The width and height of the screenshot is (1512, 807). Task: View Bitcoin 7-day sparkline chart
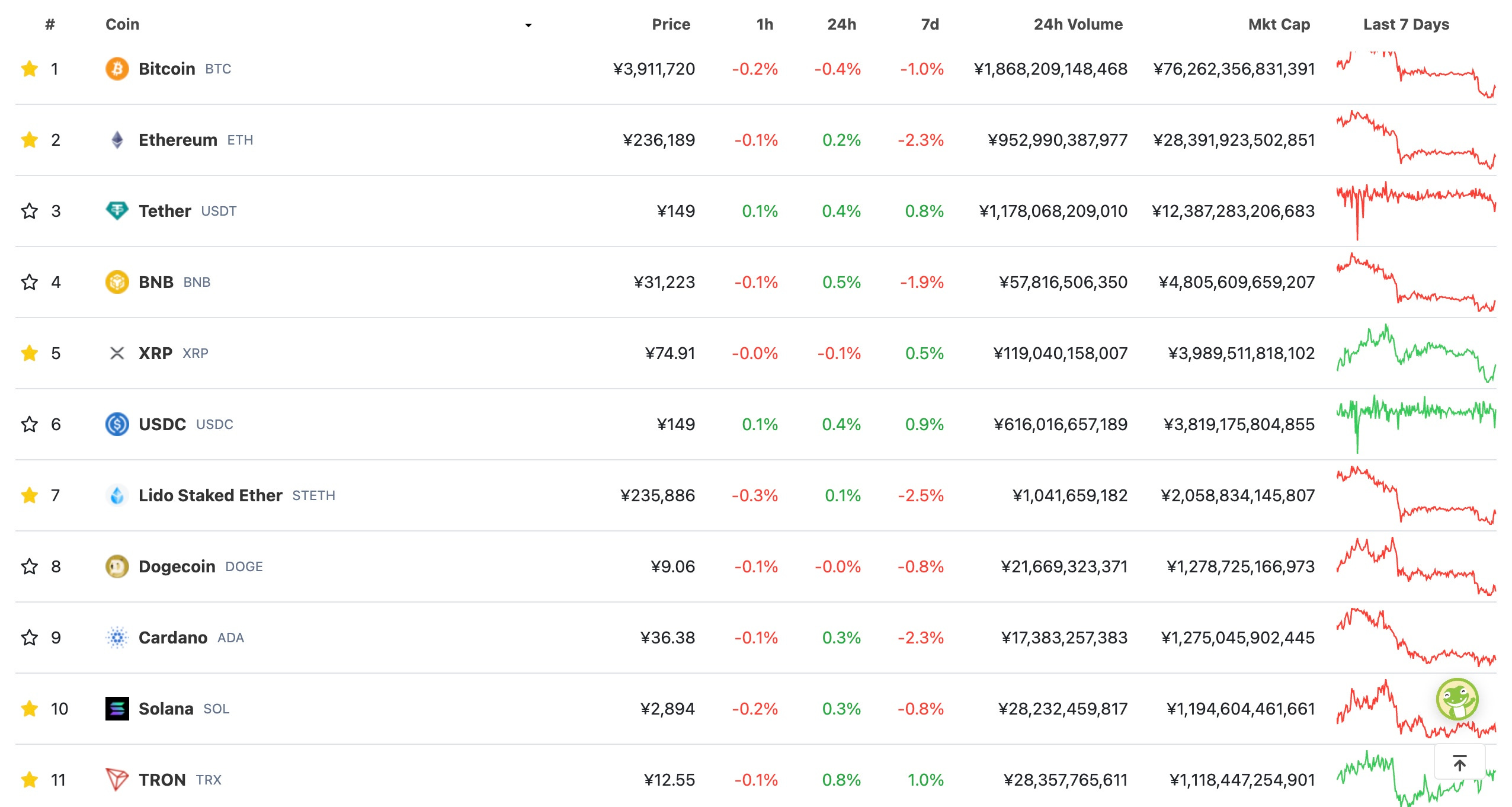(1416, 75)
